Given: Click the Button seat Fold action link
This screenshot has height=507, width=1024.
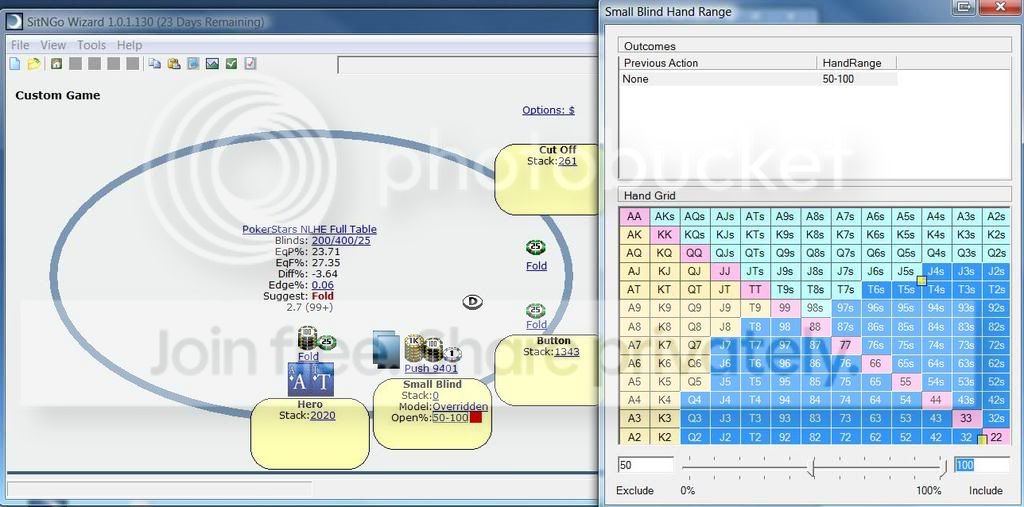Looking at the screenshot, I should 536,325.
